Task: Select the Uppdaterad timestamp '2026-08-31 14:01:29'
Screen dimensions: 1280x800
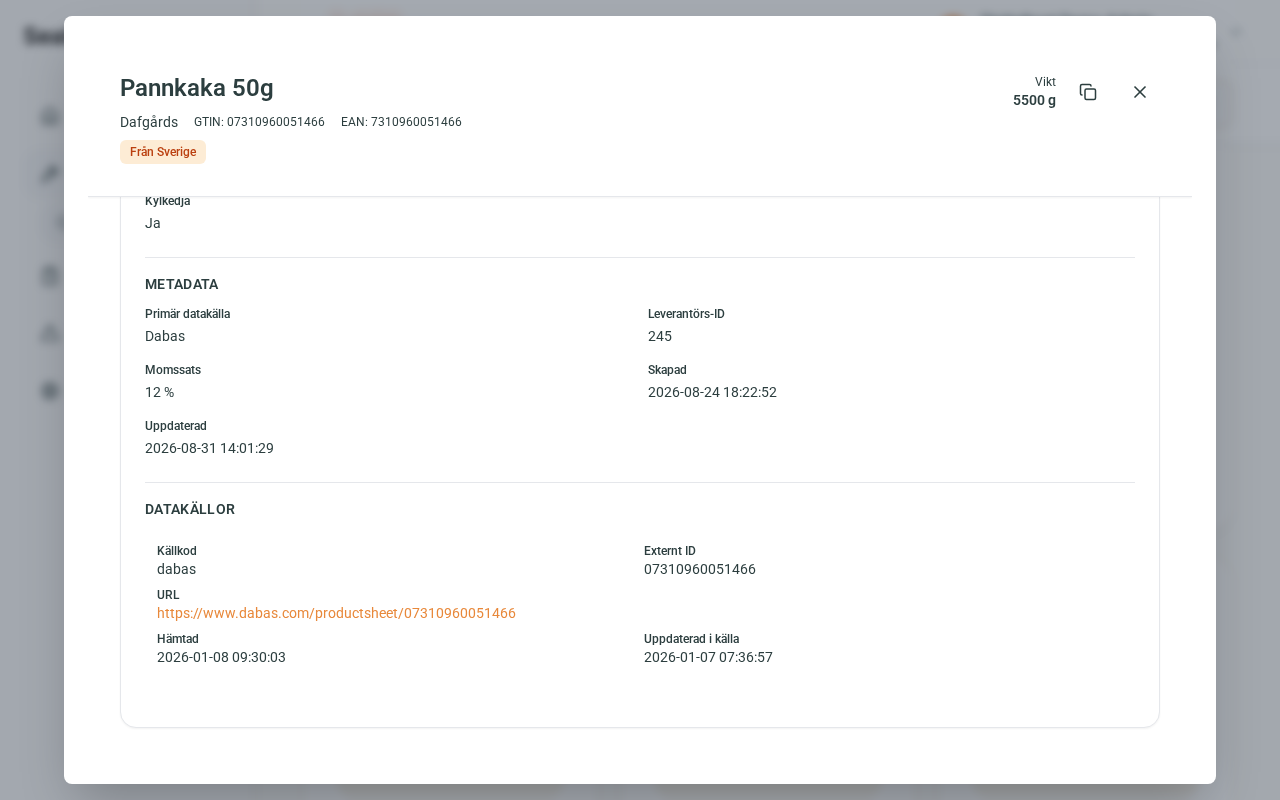Action: click(209, 448)
